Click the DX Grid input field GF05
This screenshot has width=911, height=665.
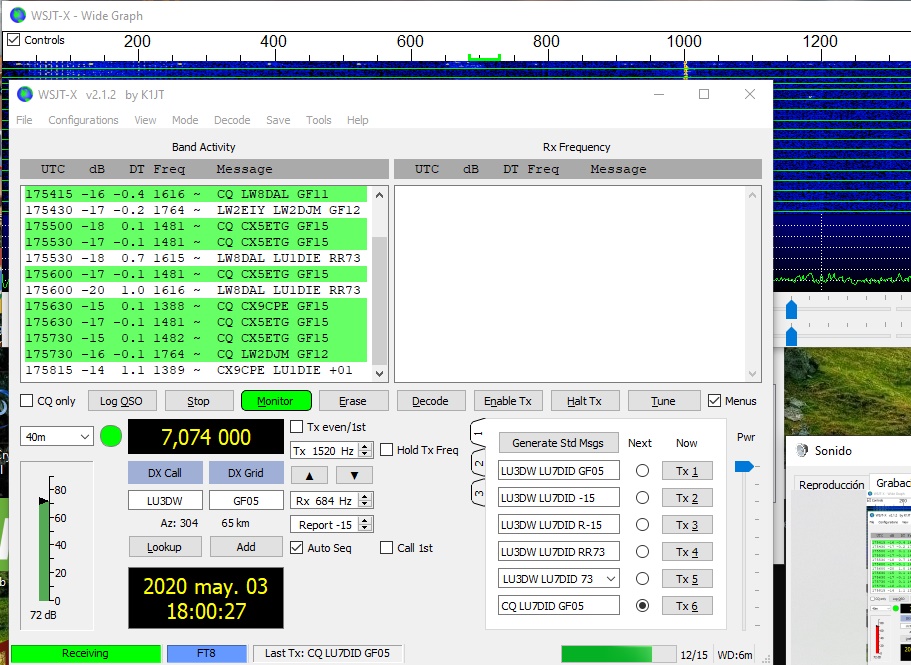[246, 500]
